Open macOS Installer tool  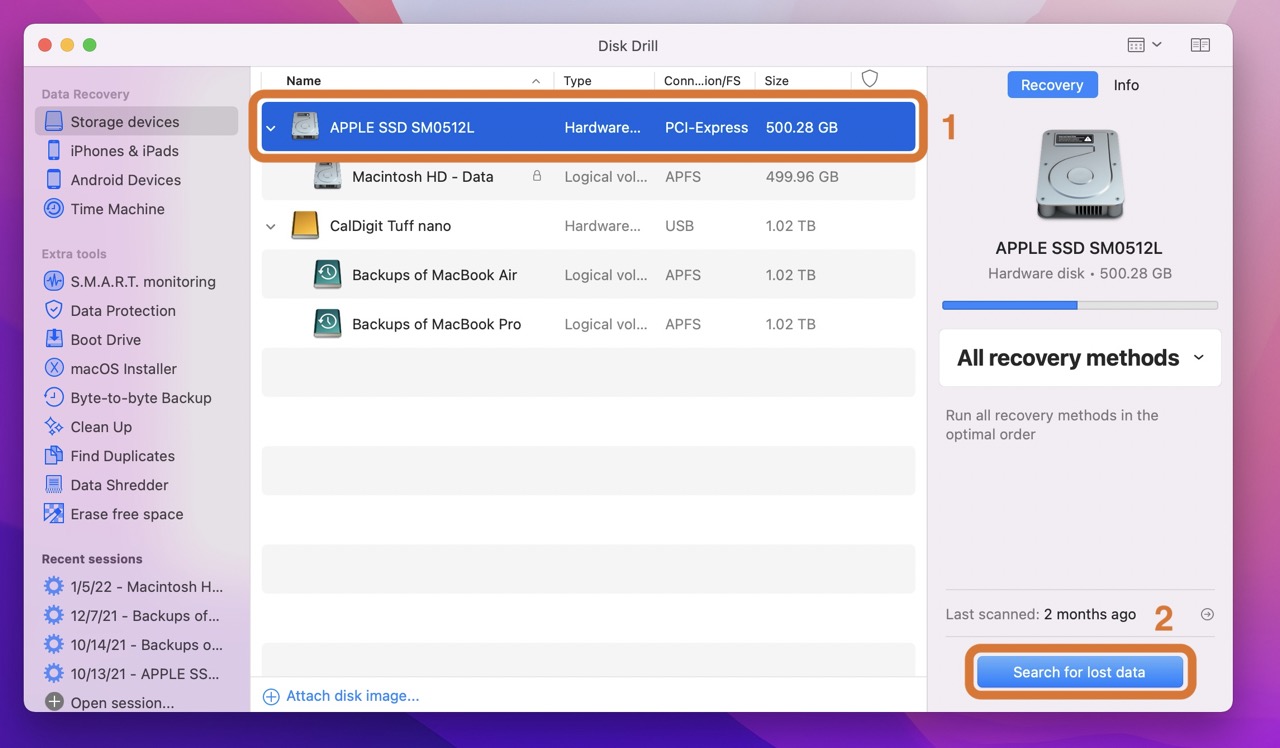tap(123, 369)
